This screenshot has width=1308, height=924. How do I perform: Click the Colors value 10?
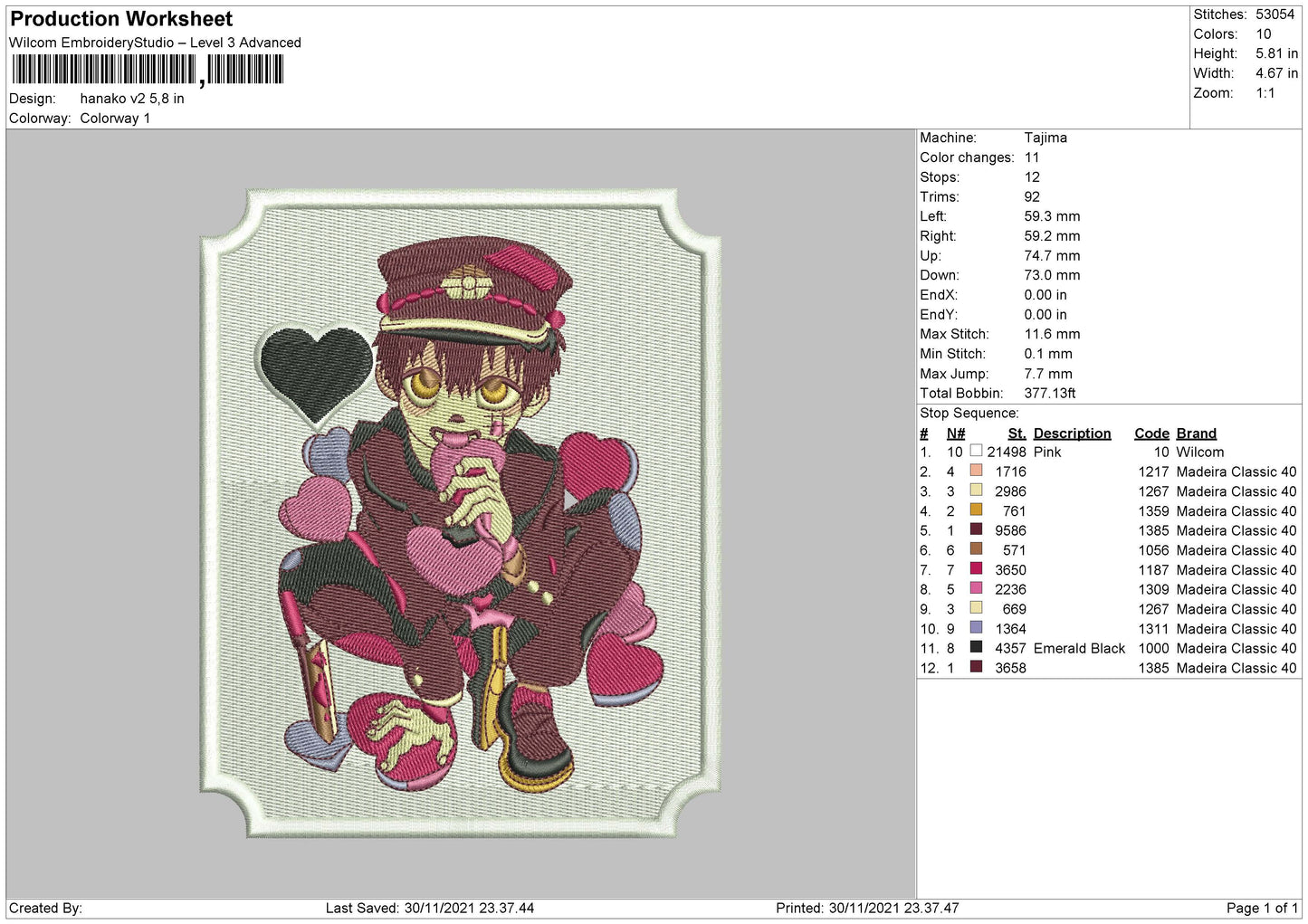coord(1263,34)
